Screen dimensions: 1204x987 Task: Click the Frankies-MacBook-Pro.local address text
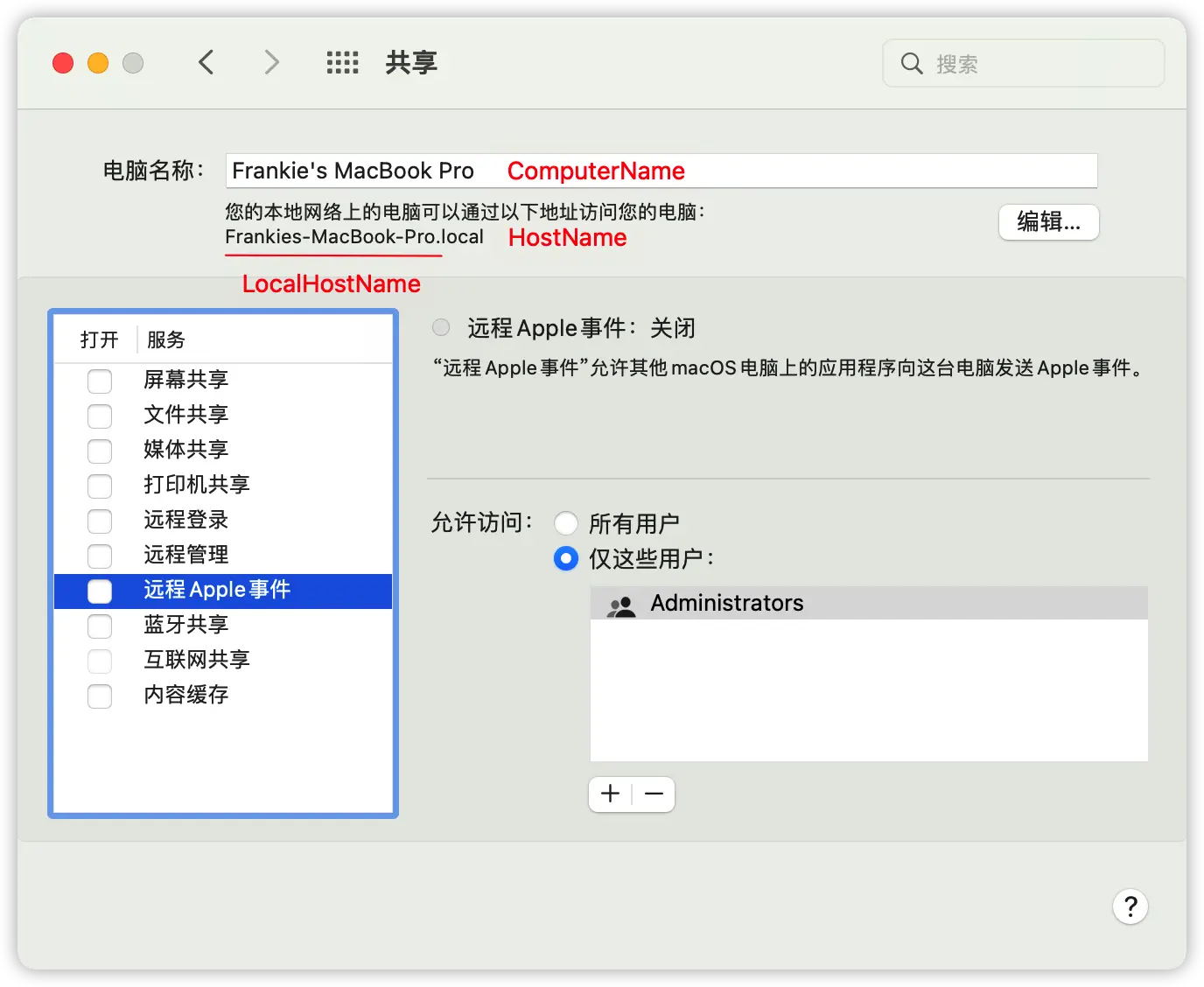354,237
